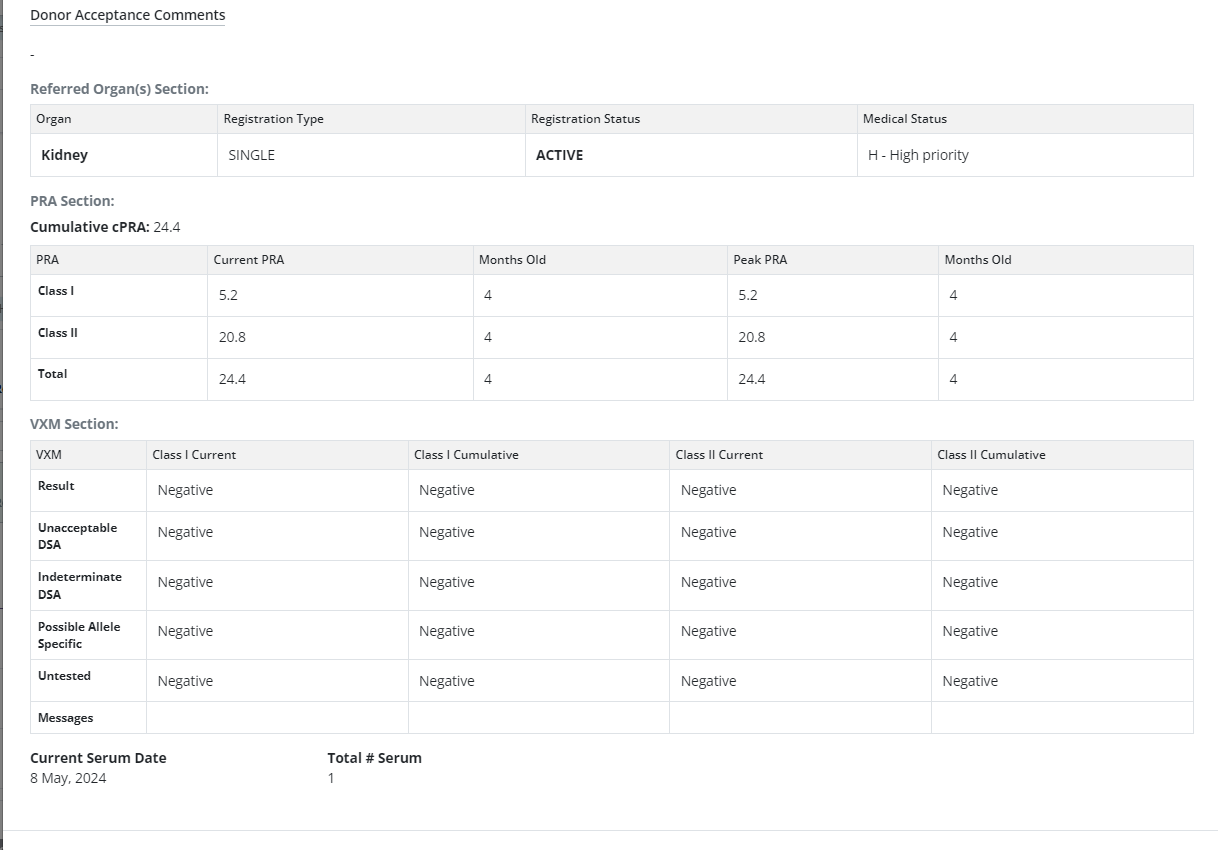The image size is (1218, 850).
Task: Click Untested value under Class II Cumulative
Action: click(969, 682)
